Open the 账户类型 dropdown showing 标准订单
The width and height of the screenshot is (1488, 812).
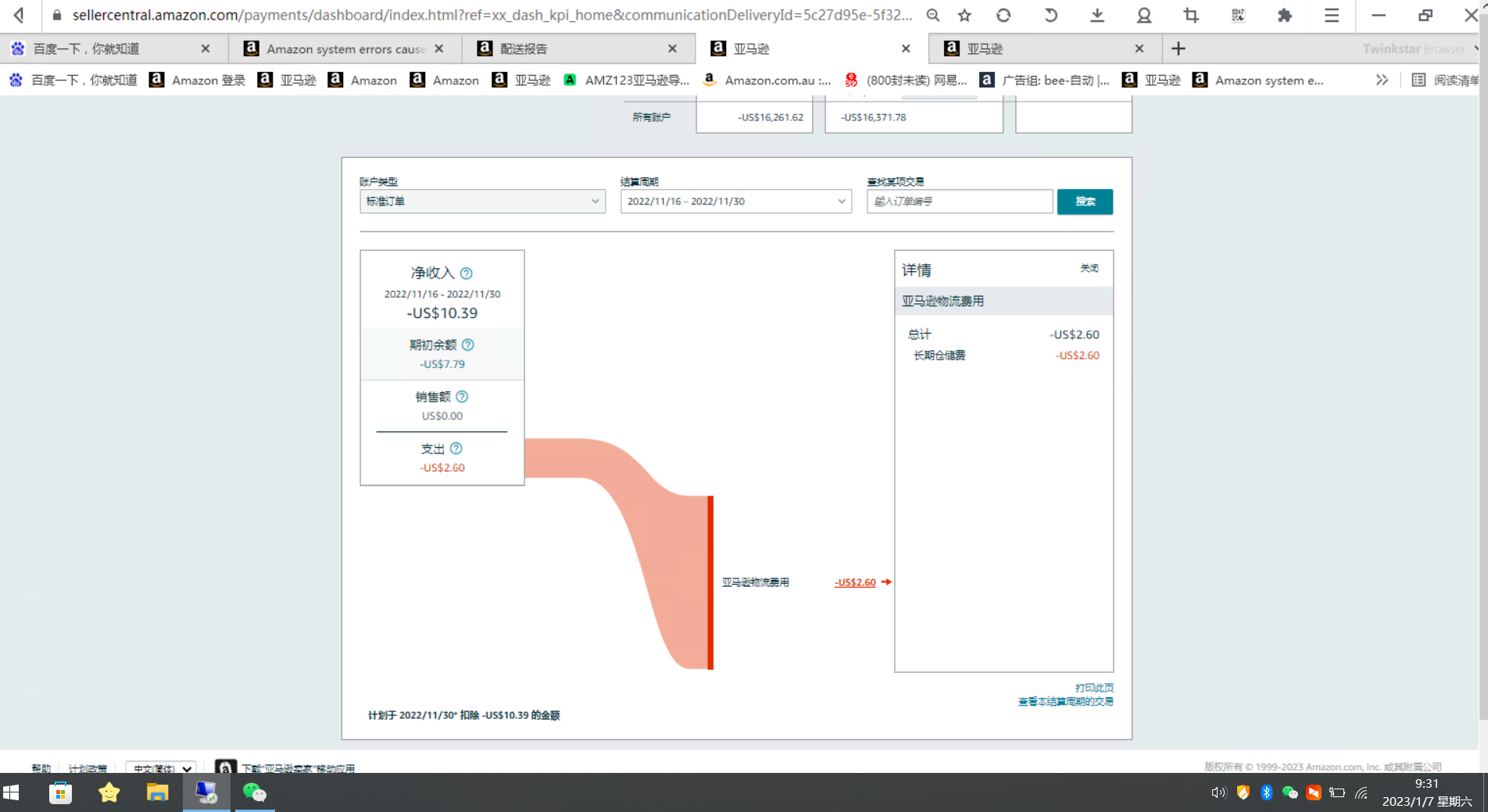tap(482, 202)
